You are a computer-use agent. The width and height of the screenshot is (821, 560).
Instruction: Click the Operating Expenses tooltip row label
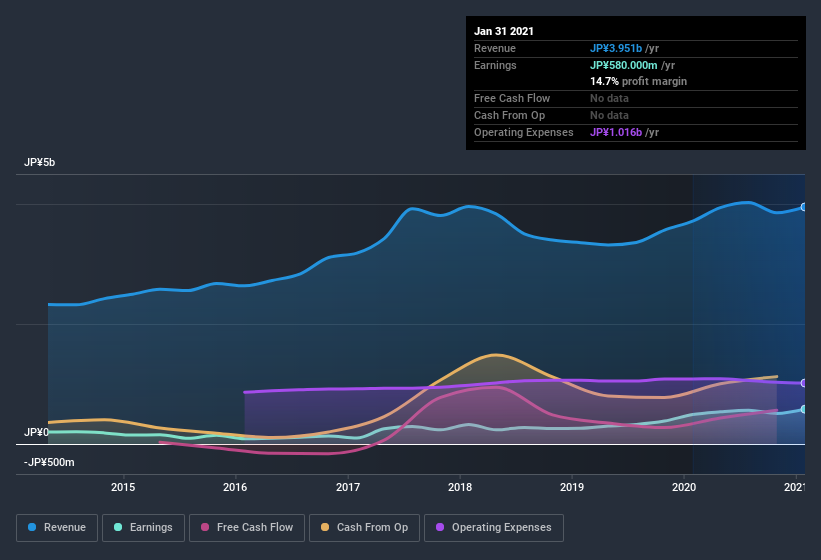524,132
